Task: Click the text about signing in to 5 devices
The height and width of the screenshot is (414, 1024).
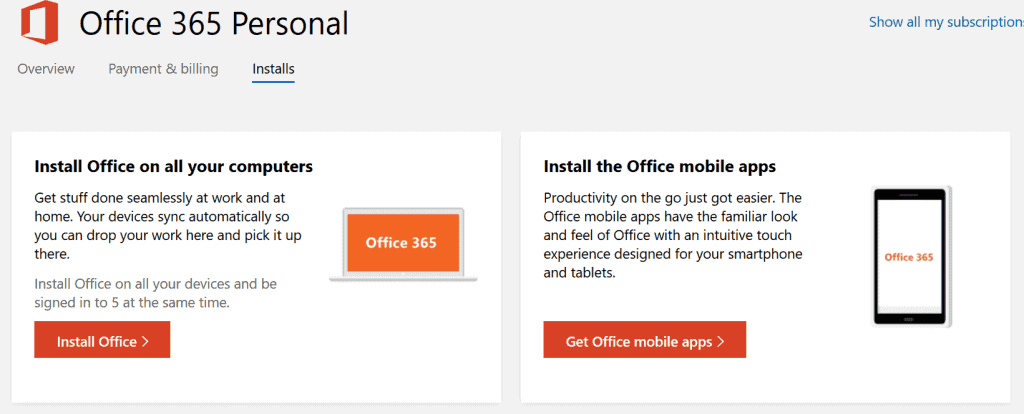Action: (155, 293)
